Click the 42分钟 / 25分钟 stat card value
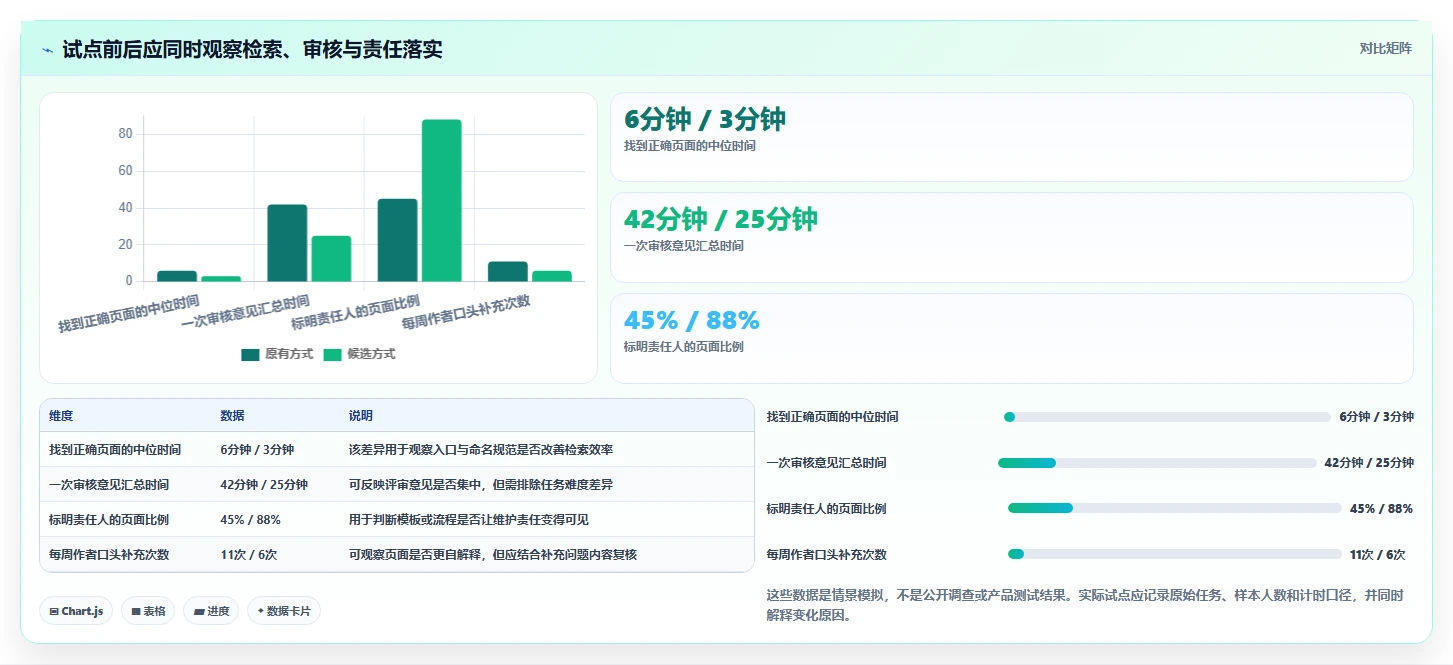 (x=721, y=219)
